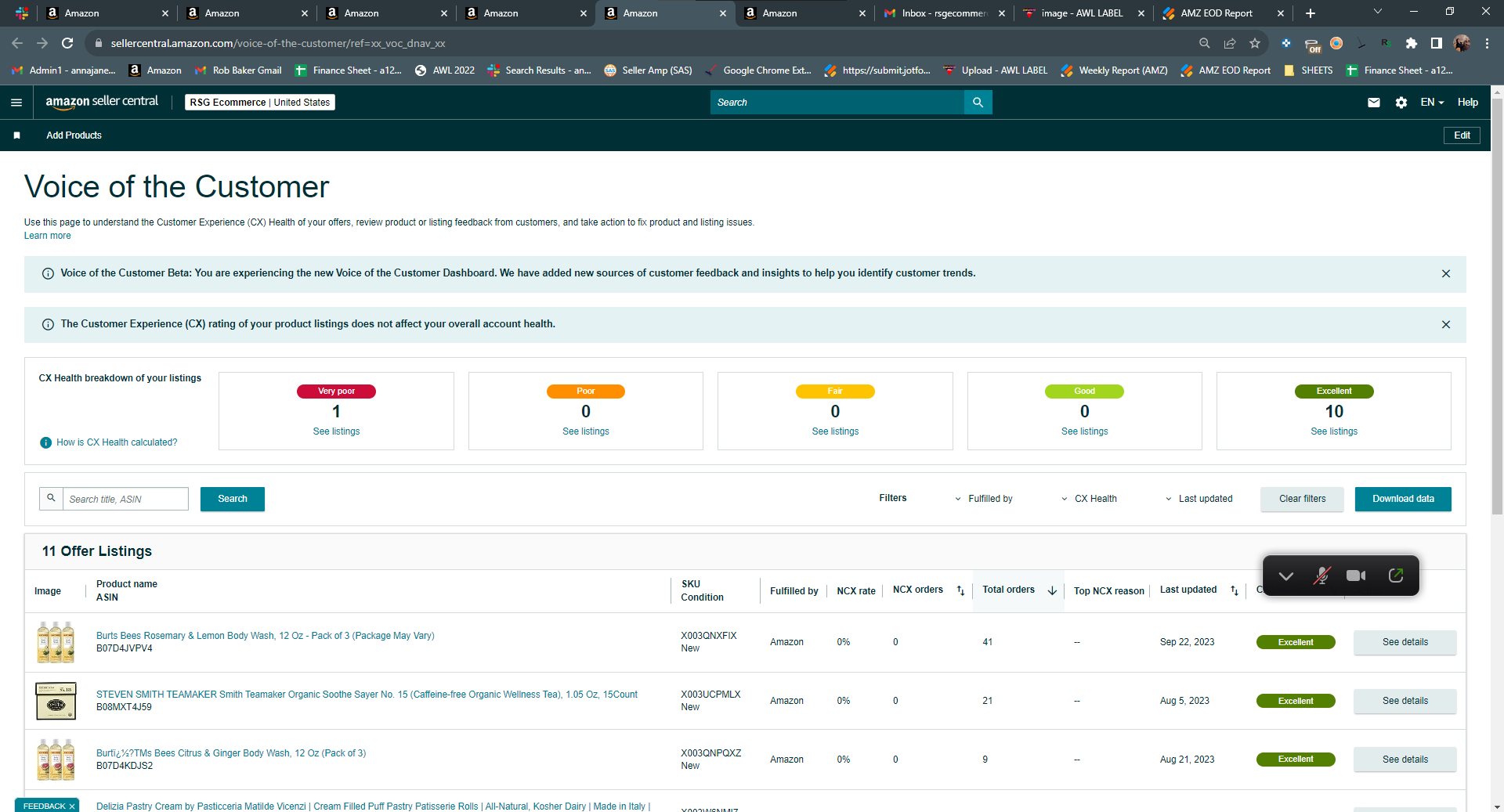This screenshot has width=1504, height=812.
Task: Click the bookmark flag icon beside Add Products
Action: [x=17, y=135]
